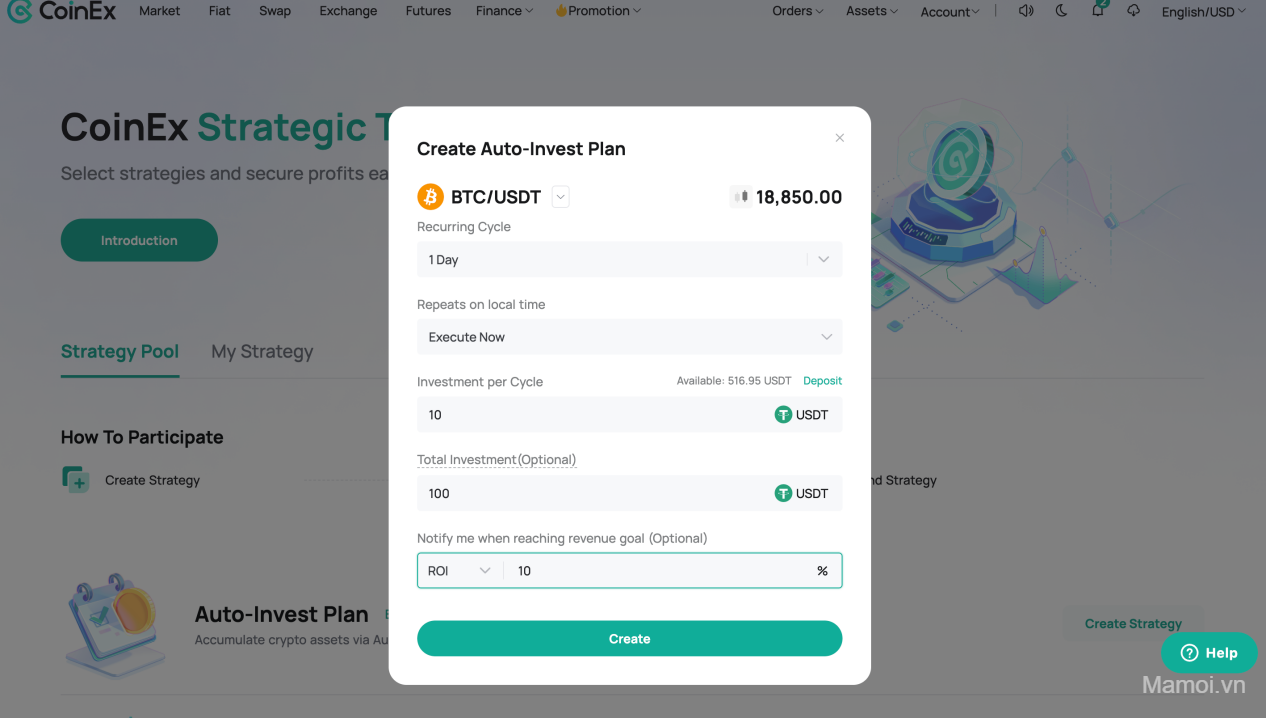Open the Help chat widget
Image resolution: width=1266 pixels, height=718 pixels.
tap(1209, 653)
